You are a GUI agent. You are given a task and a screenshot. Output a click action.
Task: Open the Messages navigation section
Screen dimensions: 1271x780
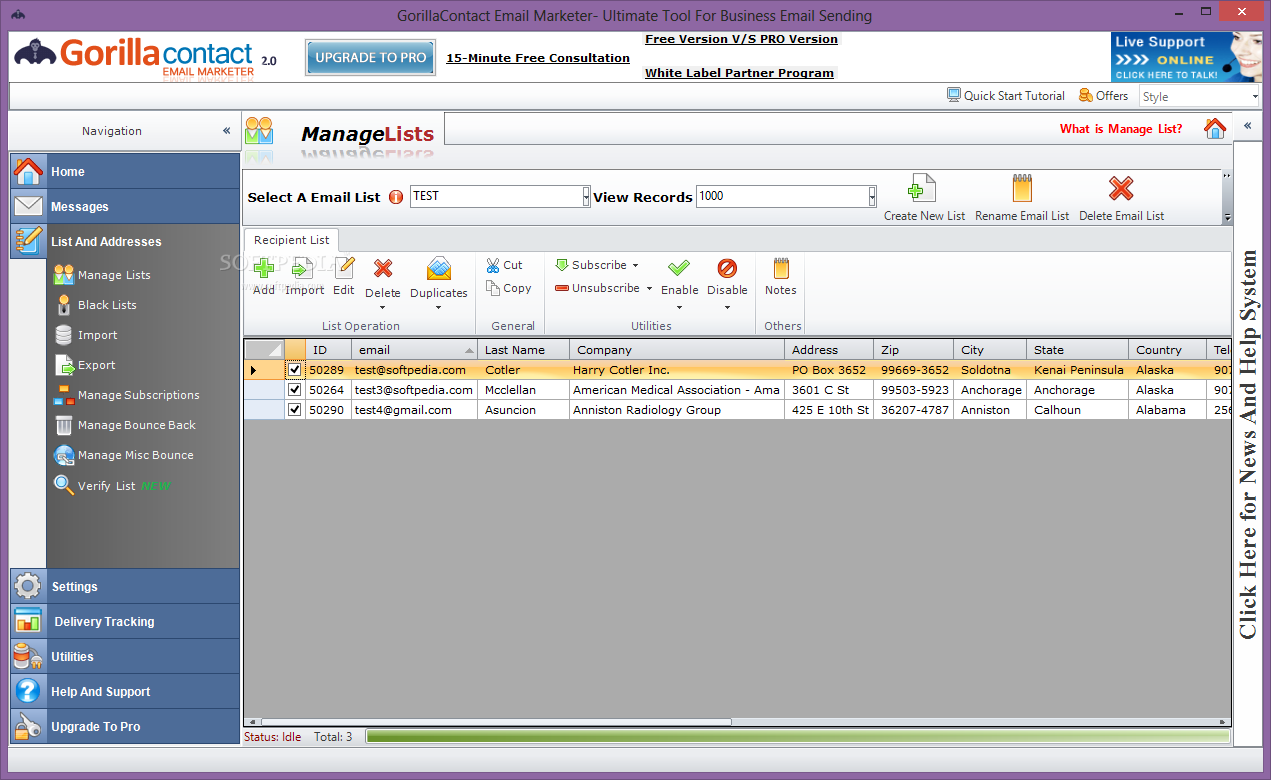point(125,206)
